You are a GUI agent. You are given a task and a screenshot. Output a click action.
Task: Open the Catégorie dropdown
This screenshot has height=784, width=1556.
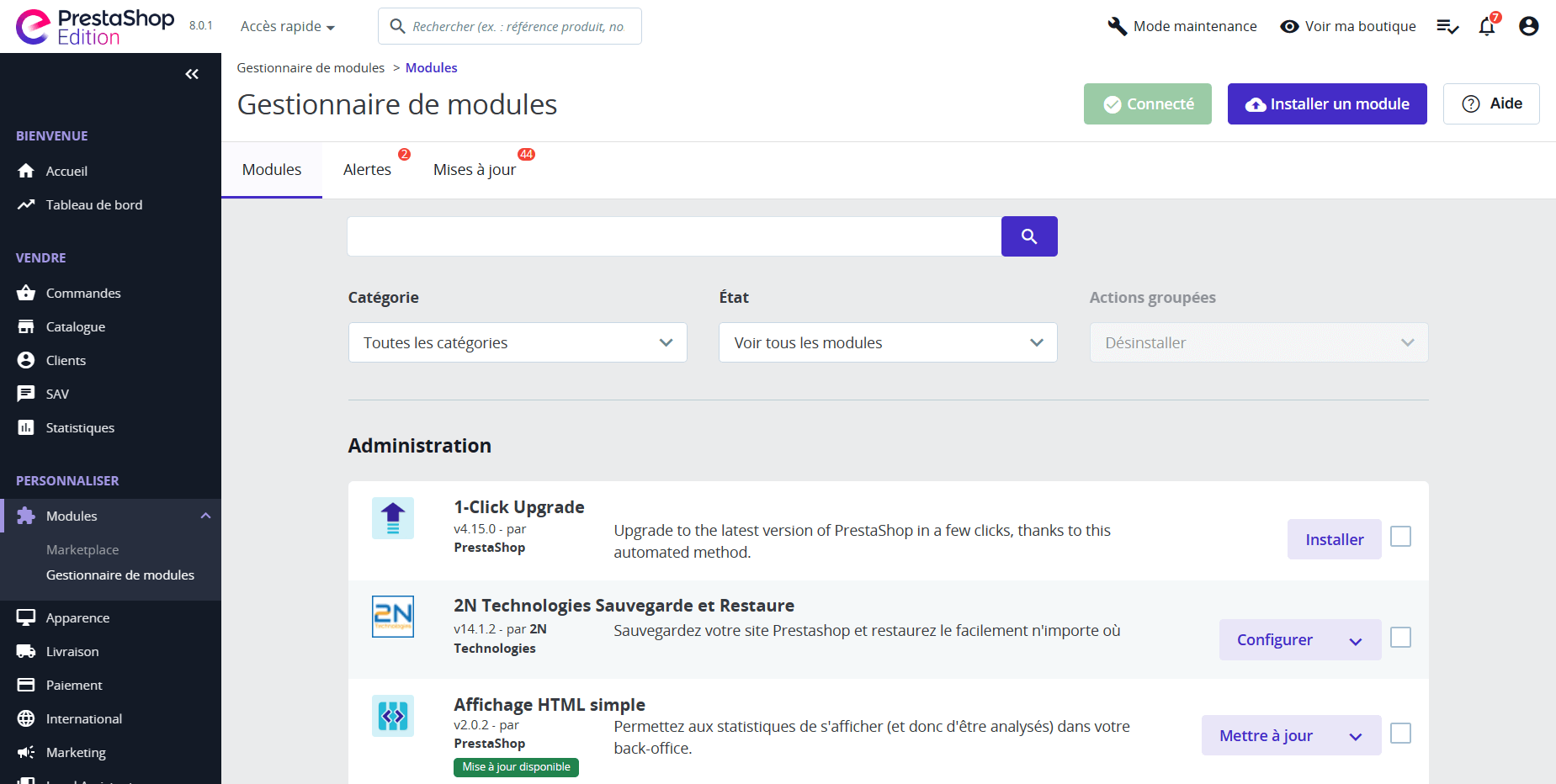point(518,342)
